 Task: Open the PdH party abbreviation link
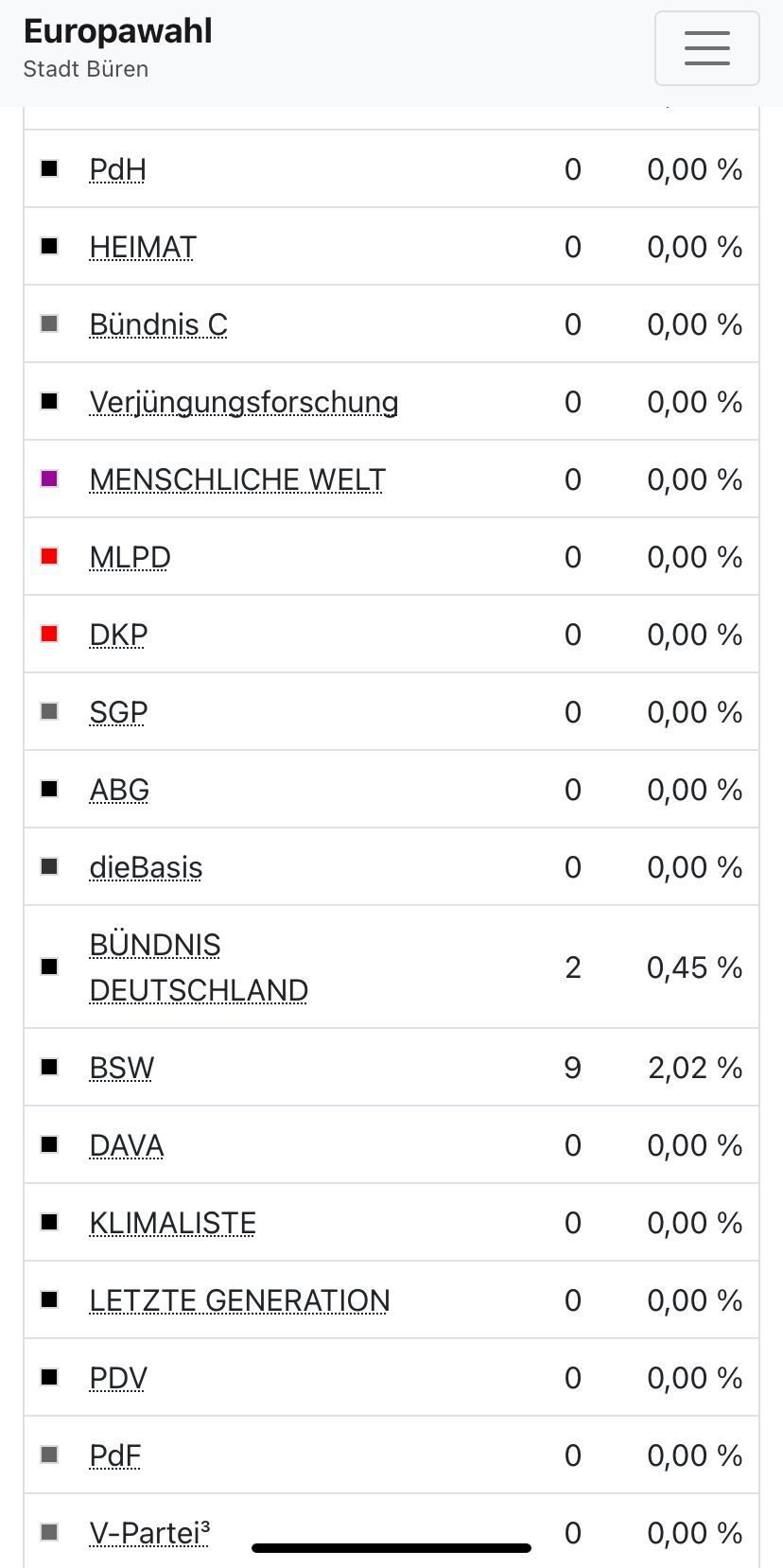pyautogui.click(x=117, y=169)
